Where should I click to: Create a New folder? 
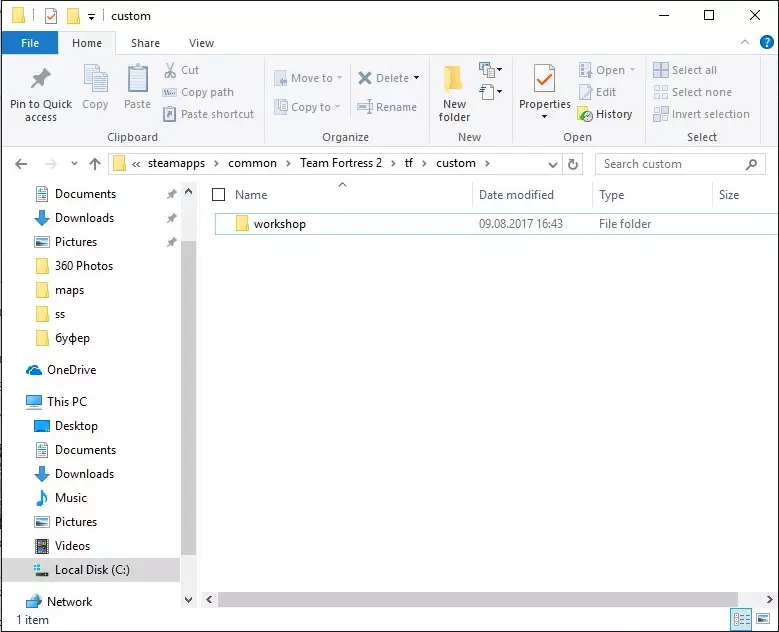(454, 93)
